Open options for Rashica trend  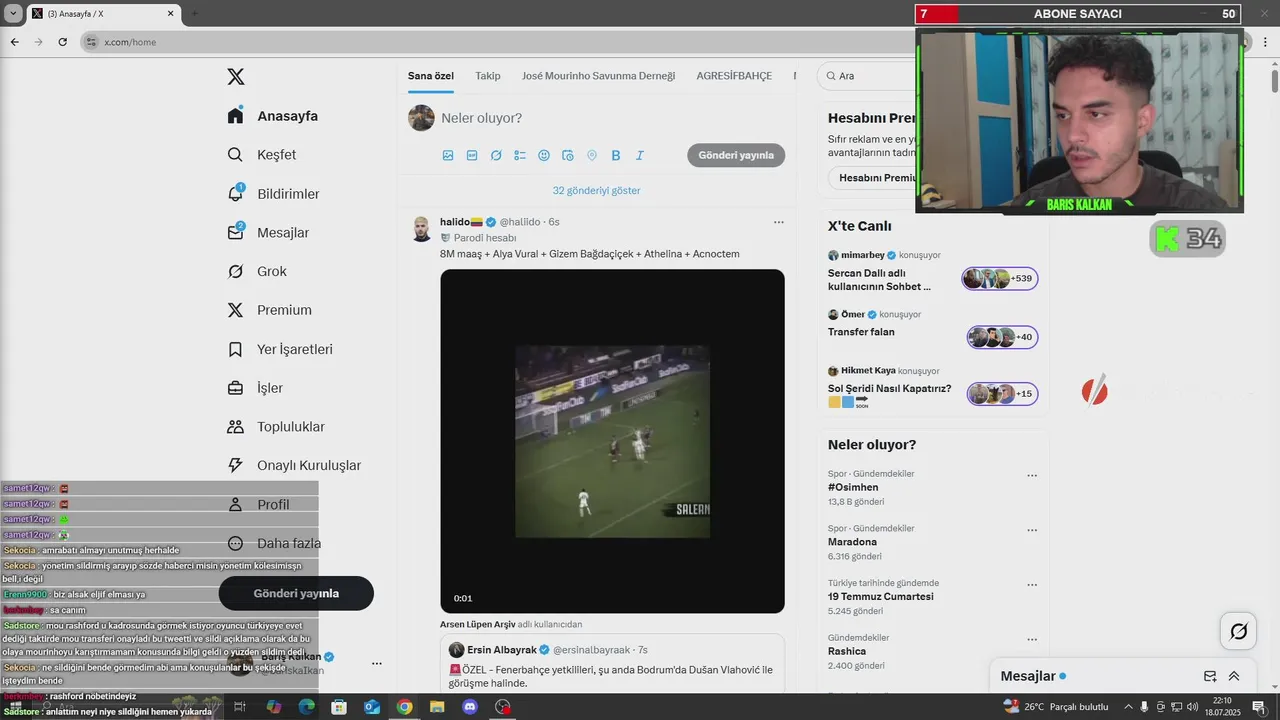tap(1032, 639)
